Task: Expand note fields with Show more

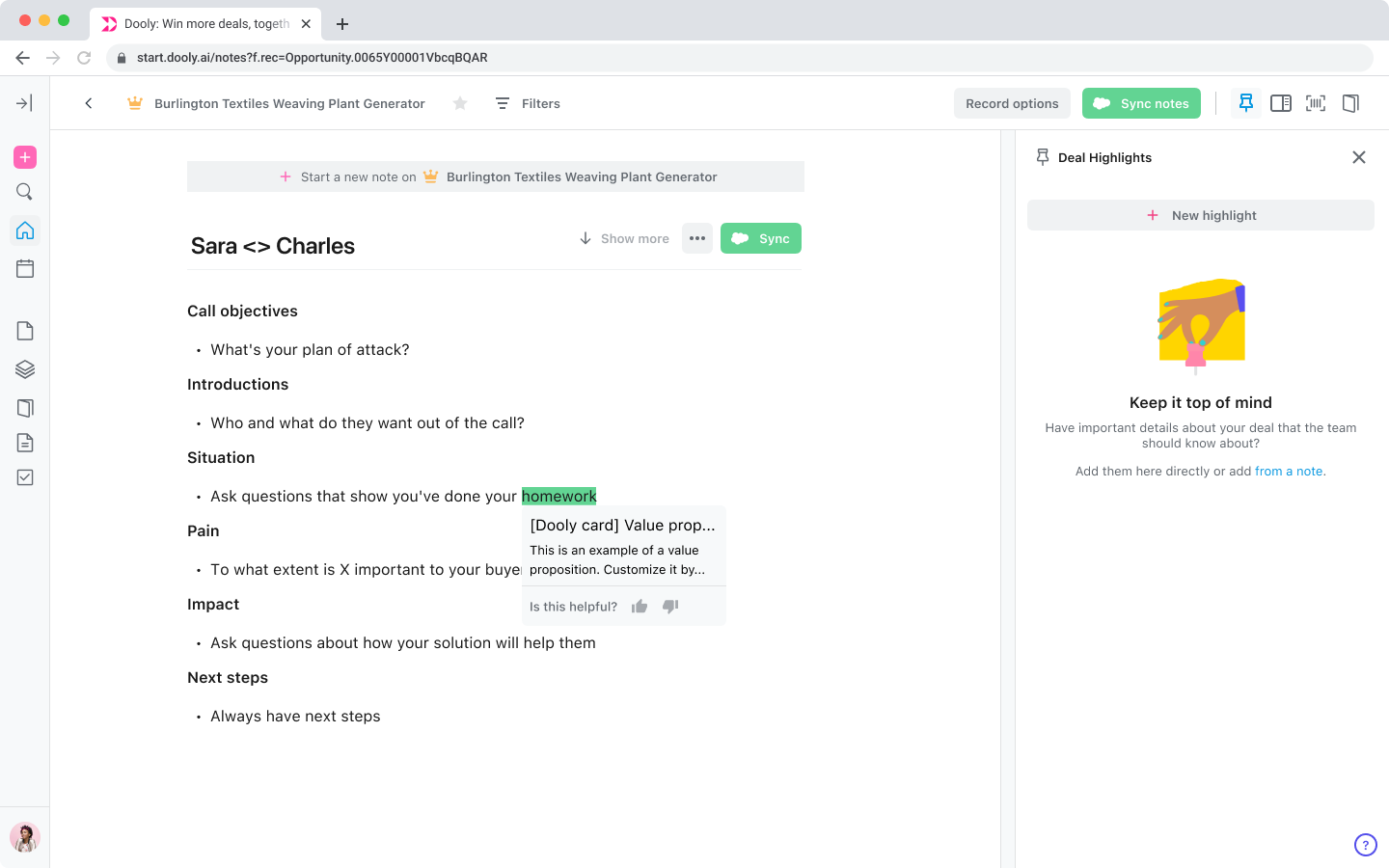Action: click(624, 238)
